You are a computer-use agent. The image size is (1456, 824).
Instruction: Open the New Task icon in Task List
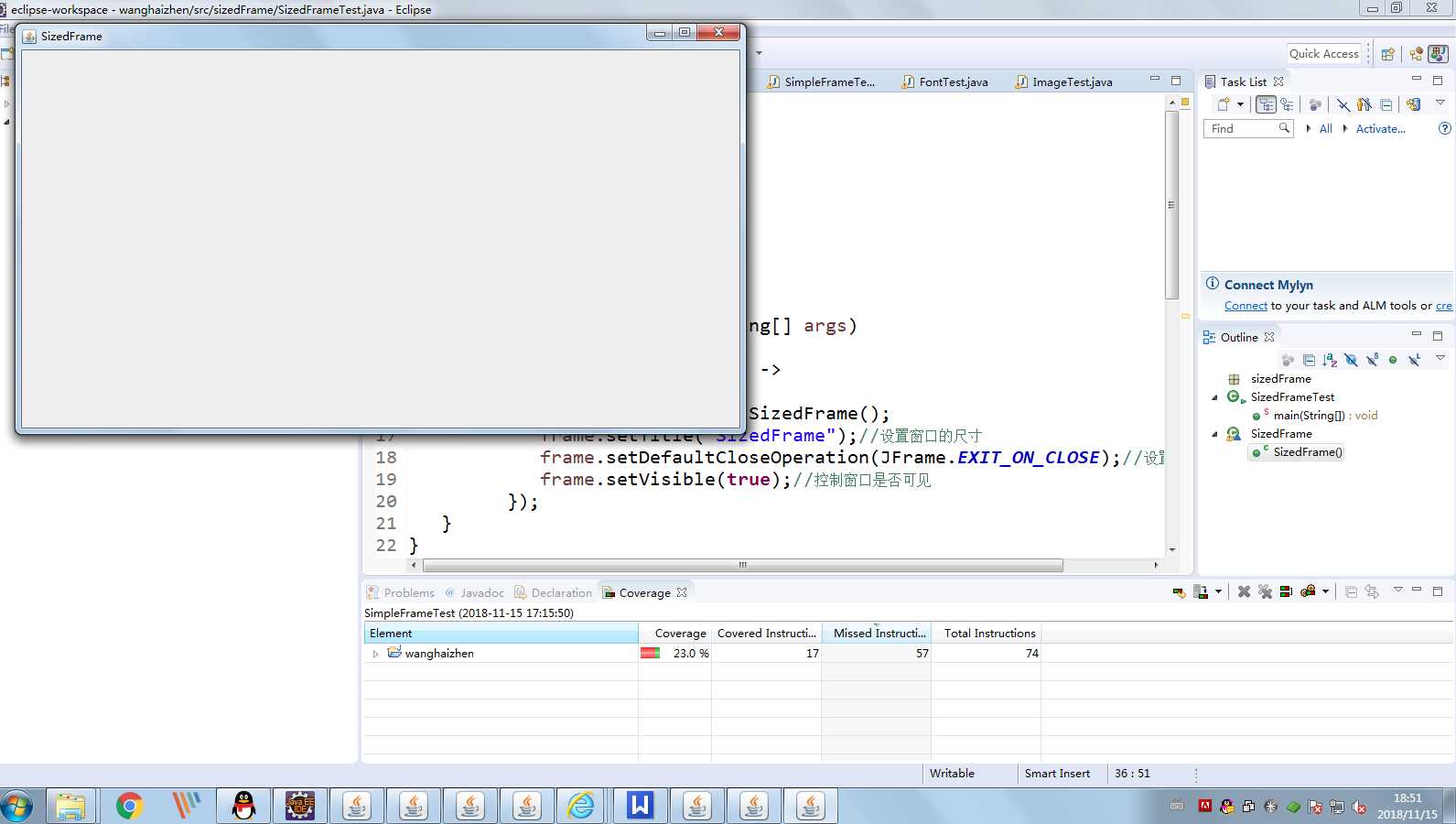[x=1224, y=104]
